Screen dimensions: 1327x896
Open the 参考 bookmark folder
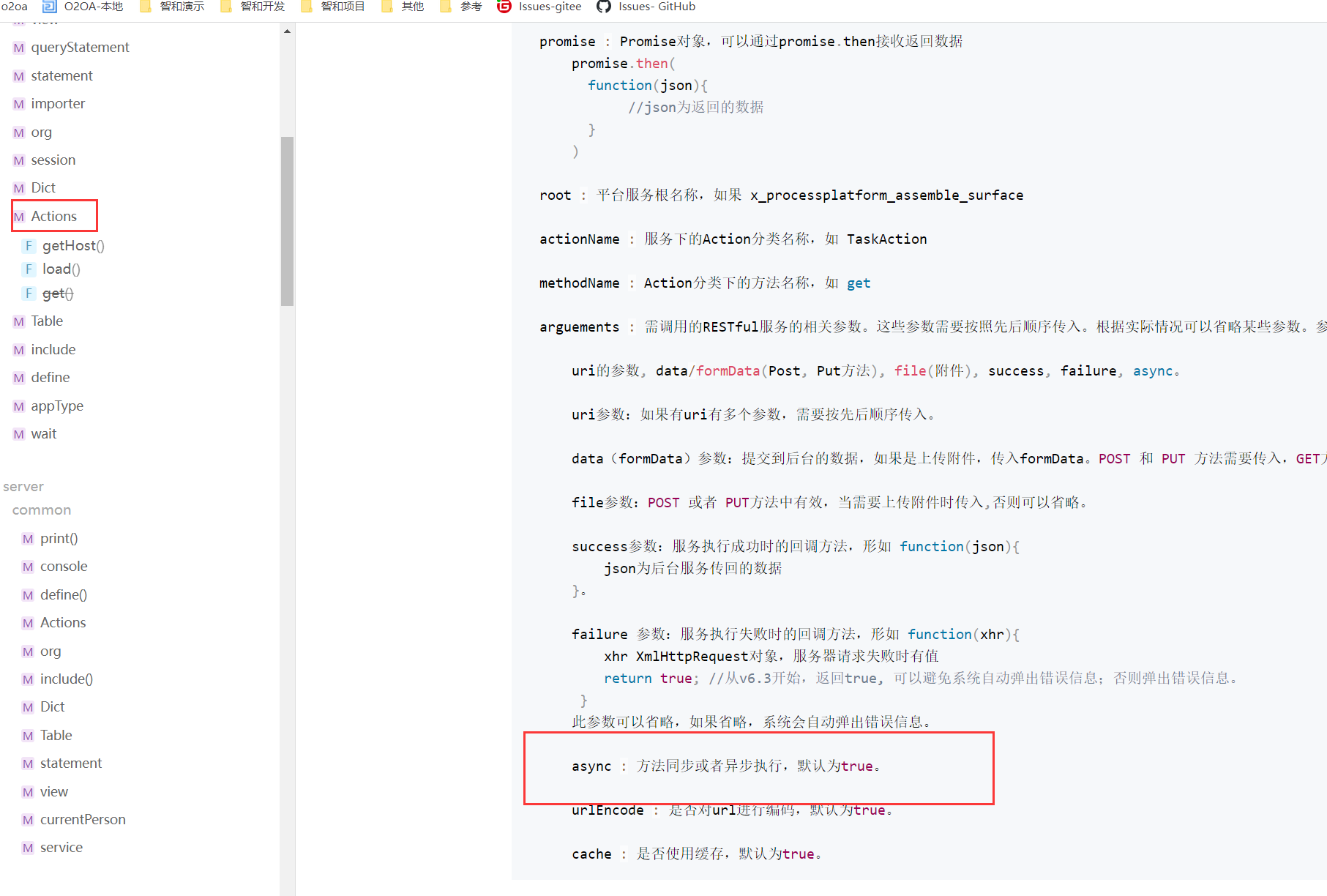tap(460, 7)
